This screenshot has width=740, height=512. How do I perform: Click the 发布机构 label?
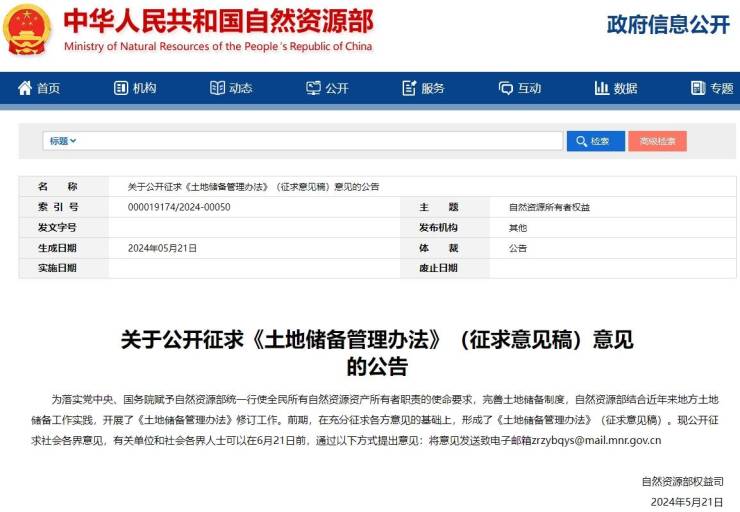(x=438, y=227)
